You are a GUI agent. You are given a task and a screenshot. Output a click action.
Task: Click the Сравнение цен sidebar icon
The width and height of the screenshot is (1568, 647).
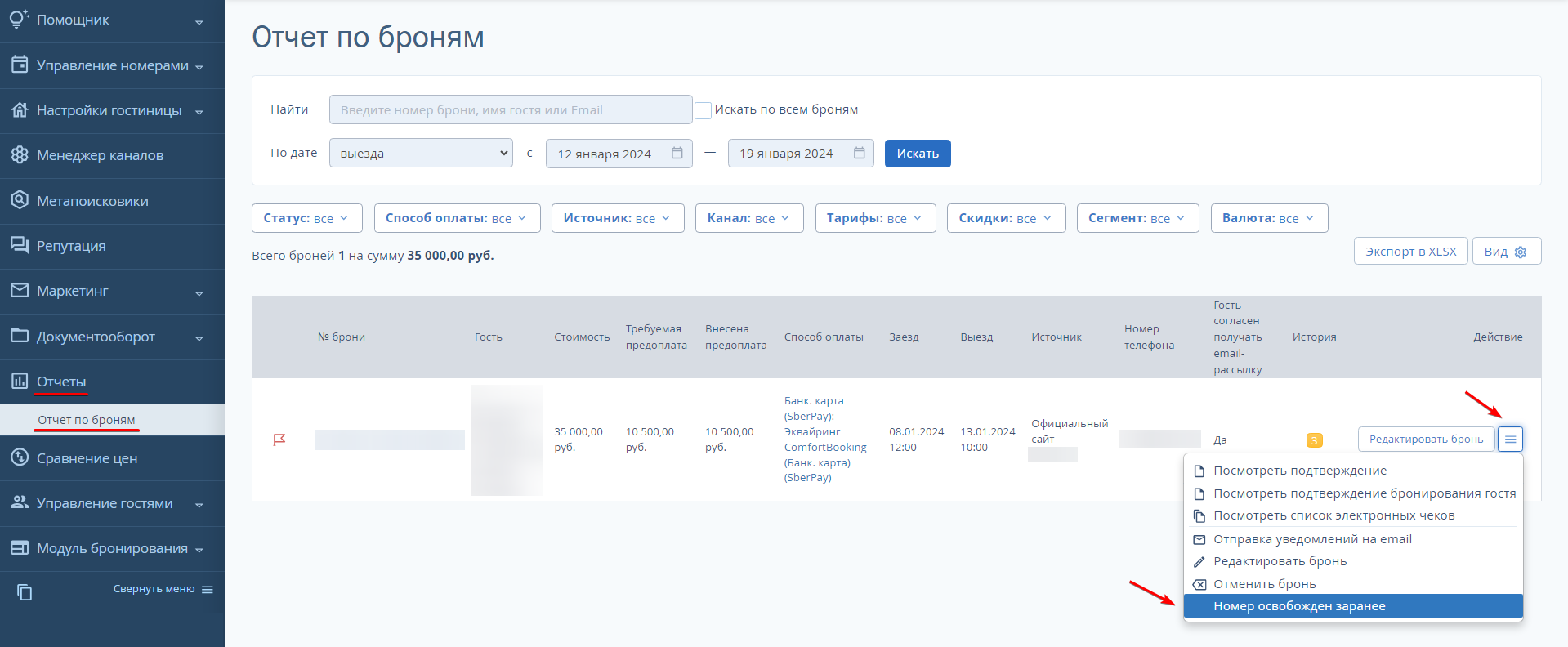[x=20, y=457]
